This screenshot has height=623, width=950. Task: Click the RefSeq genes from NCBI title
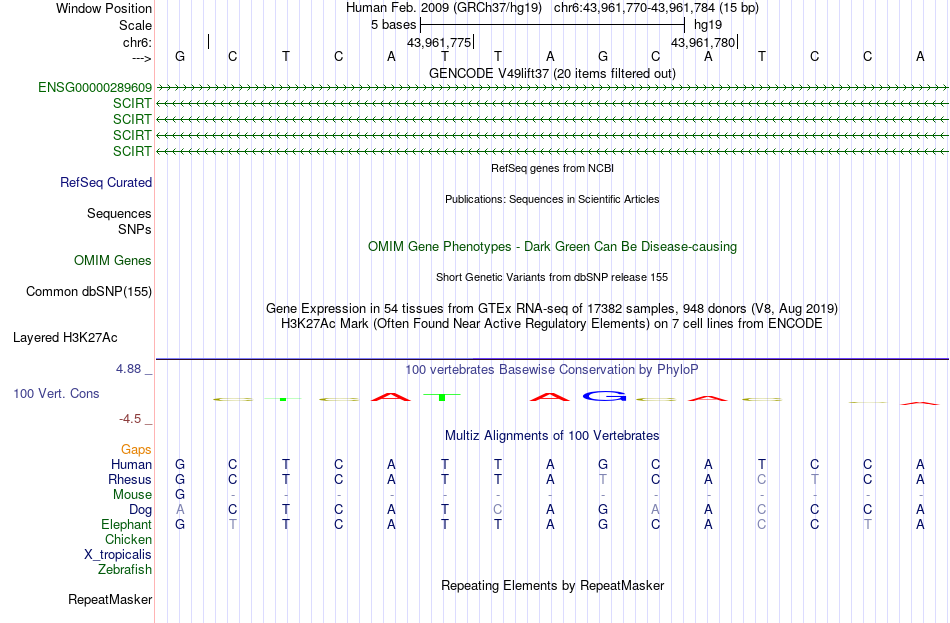pyautogui.click(x=552, y=168)
